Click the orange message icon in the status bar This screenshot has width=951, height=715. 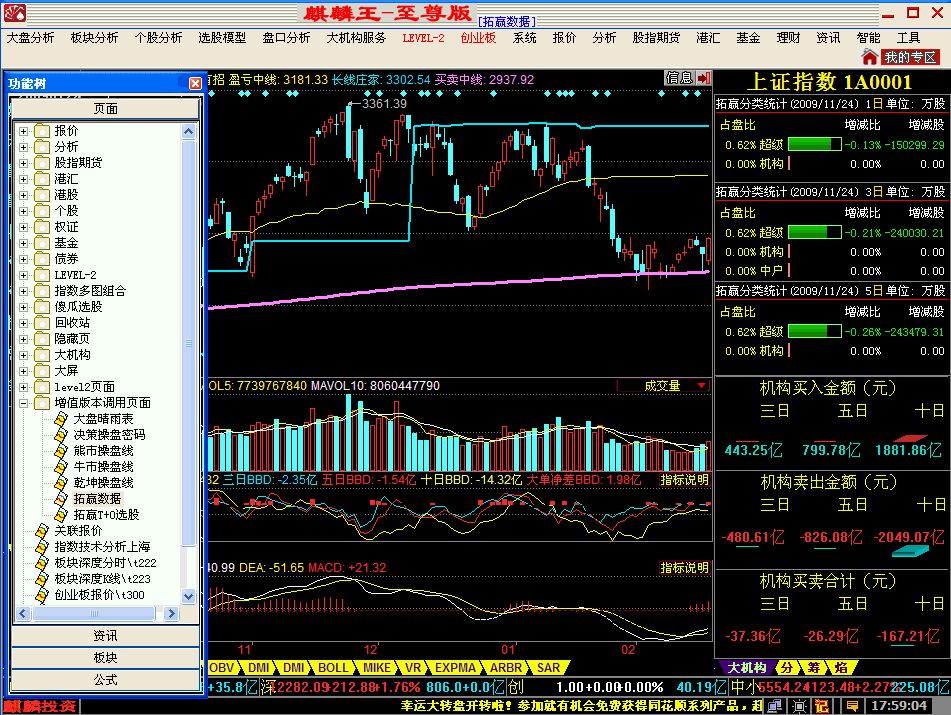pyautogui.click(x=852, y=706)
